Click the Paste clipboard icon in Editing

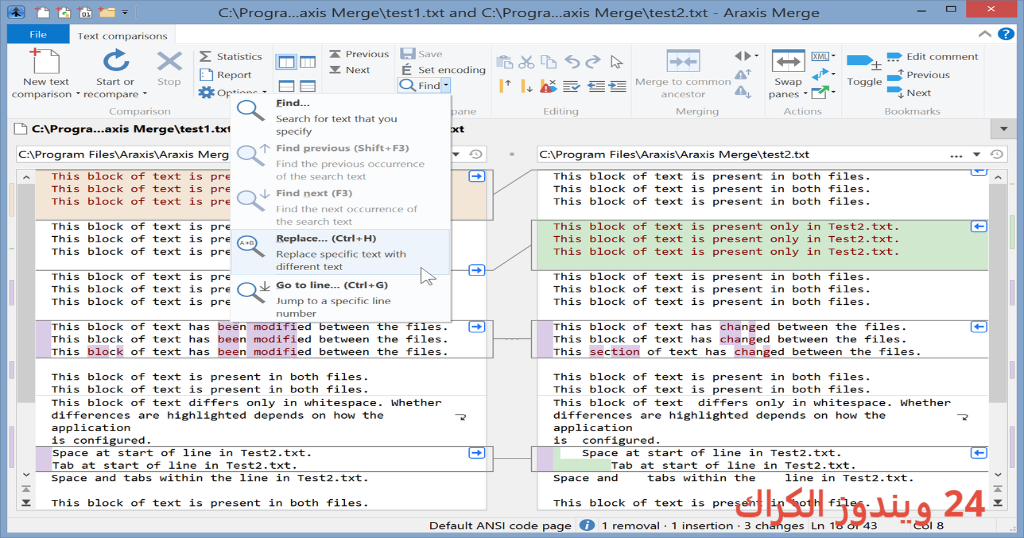coord(504,62)
